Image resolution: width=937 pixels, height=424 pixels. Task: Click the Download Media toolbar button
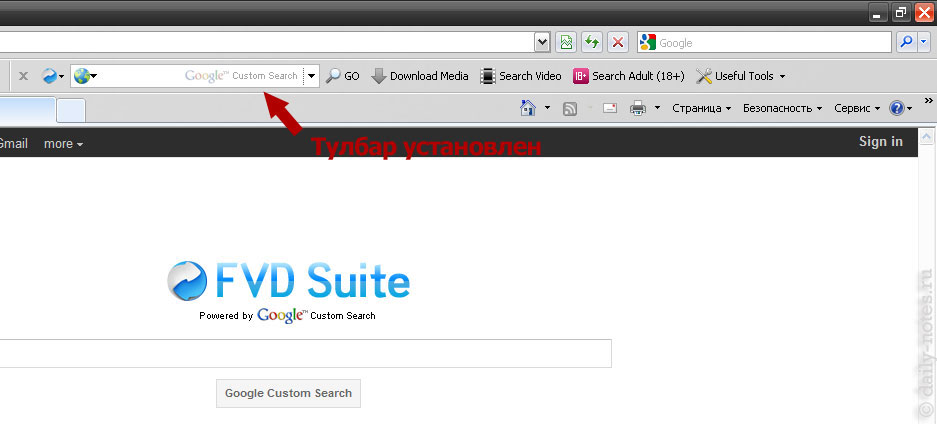pos(420,76)
